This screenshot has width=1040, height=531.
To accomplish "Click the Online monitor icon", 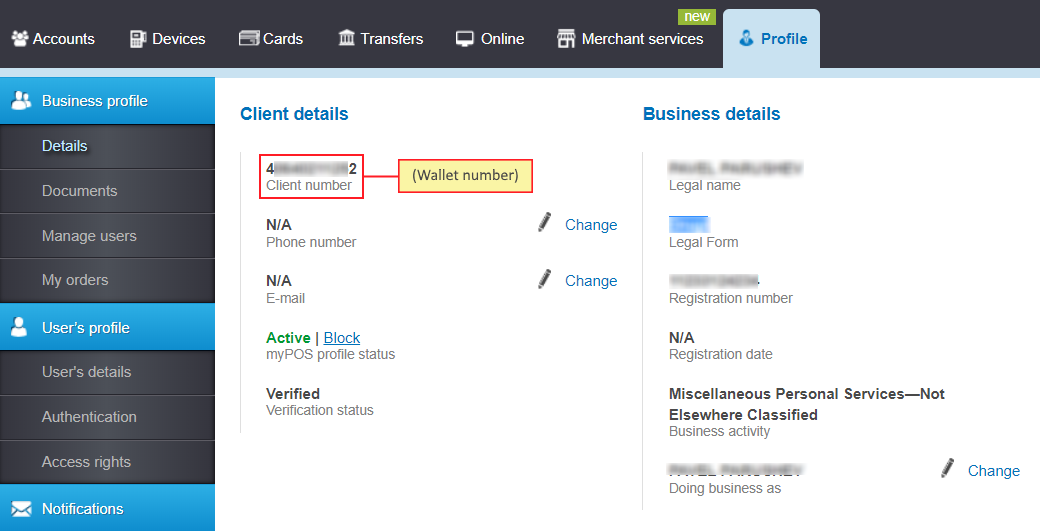I will coord(465,39).
